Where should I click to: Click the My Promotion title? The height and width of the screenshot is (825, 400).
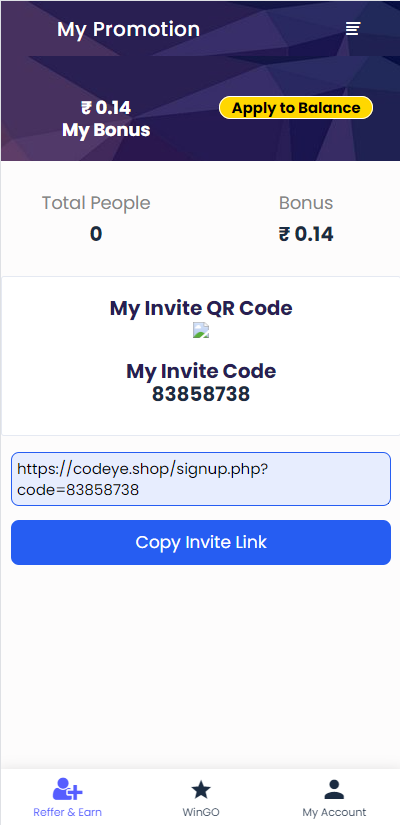pyautogui.click(x=128, y=29)
